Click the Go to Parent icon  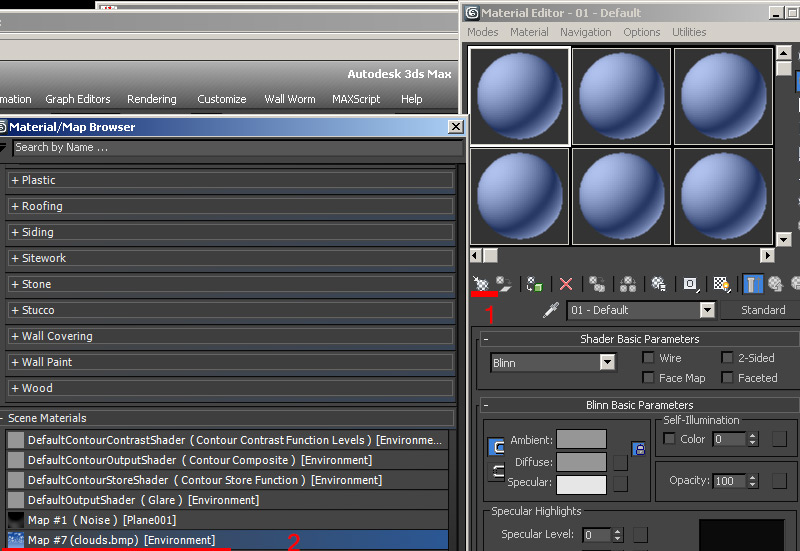click(776, 284)
